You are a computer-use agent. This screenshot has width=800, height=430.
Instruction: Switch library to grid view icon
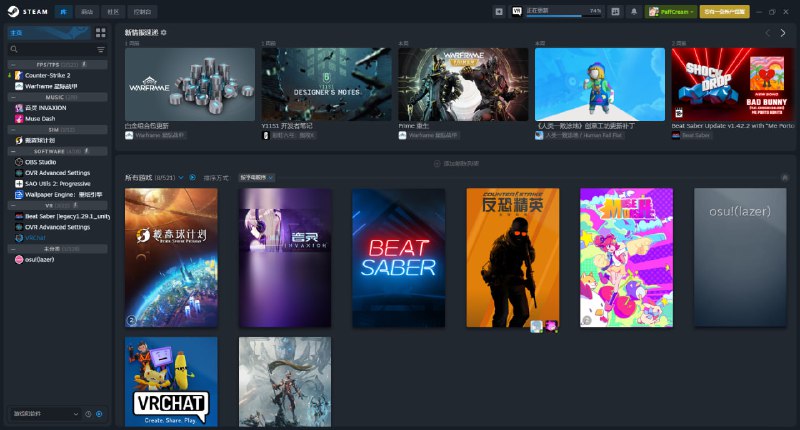(101, 33)
